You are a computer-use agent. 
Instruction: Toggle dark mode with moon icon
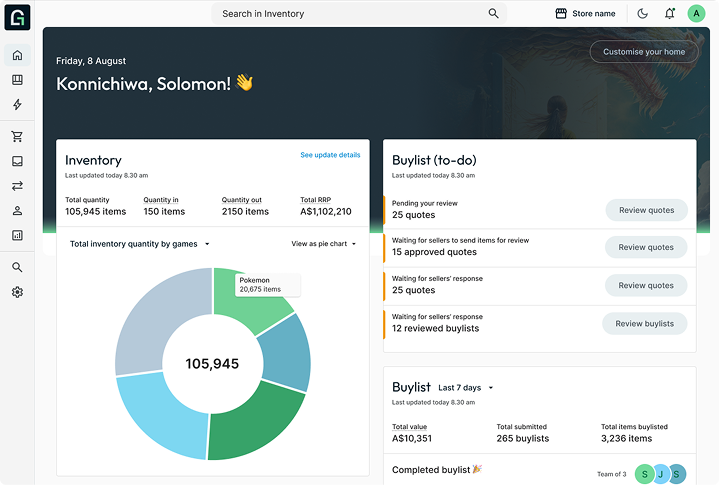[642, 14]
